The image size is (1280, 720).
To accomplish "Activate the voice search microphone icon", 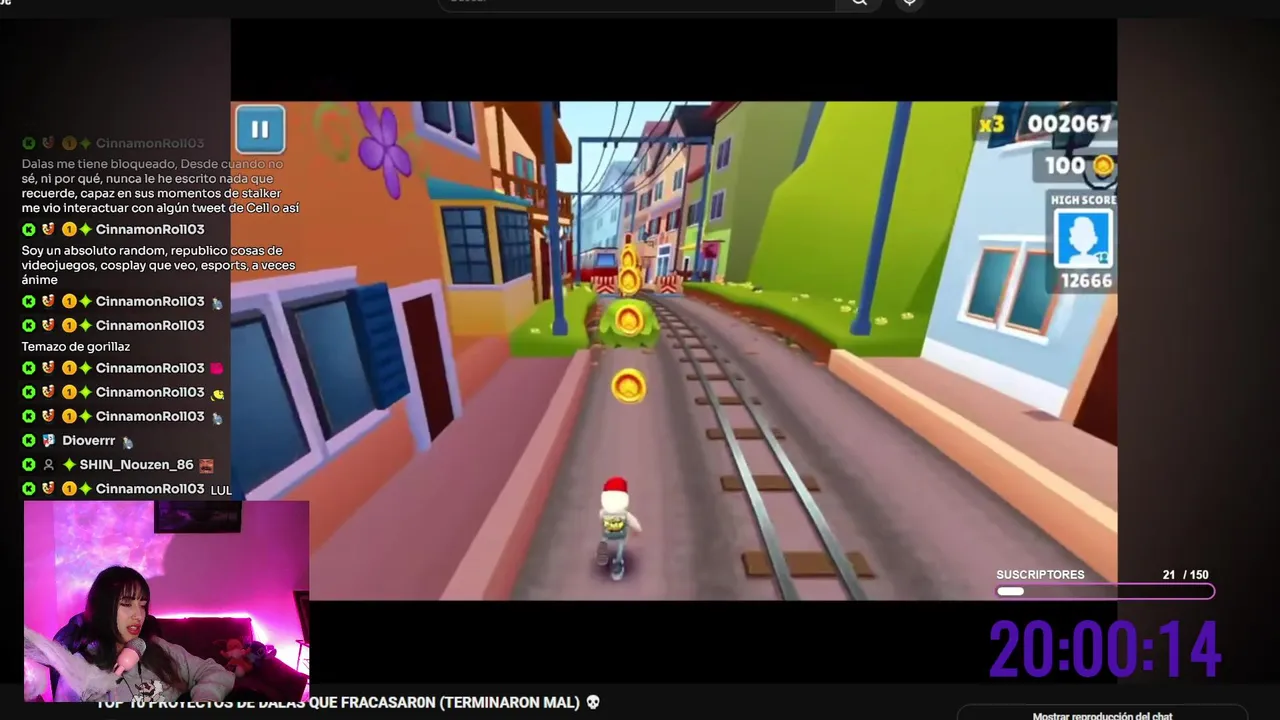I will point(909,3).
